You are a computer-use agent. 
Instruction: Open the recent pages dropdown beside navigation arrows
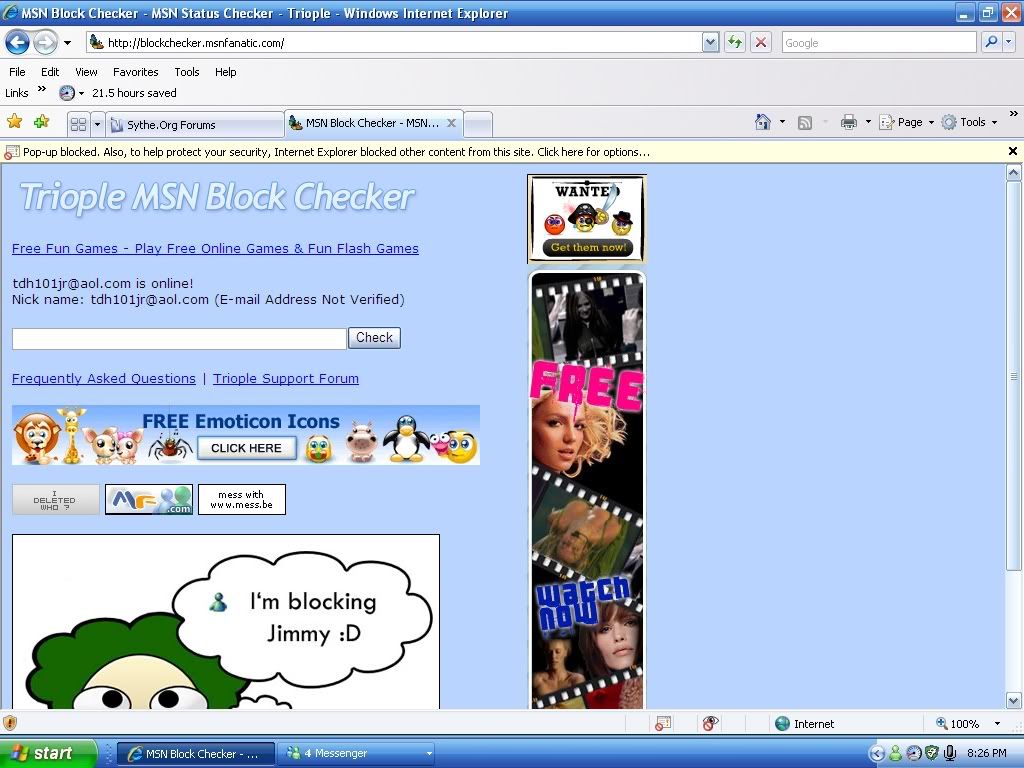coord(67,43)
